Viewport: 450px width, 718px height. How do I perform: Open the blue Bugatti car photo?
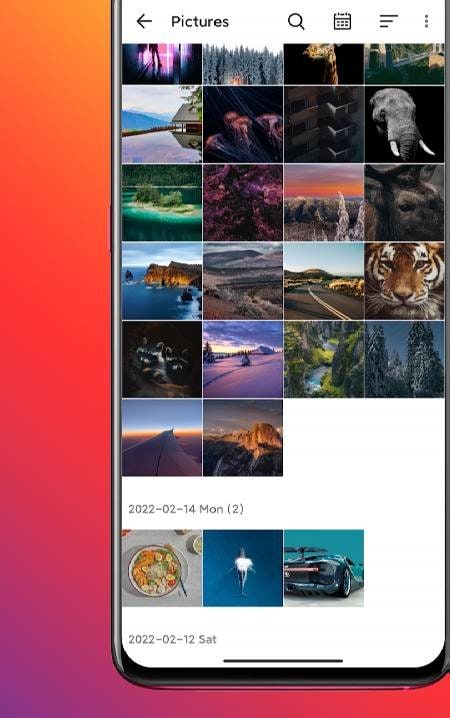click(324, 568)
